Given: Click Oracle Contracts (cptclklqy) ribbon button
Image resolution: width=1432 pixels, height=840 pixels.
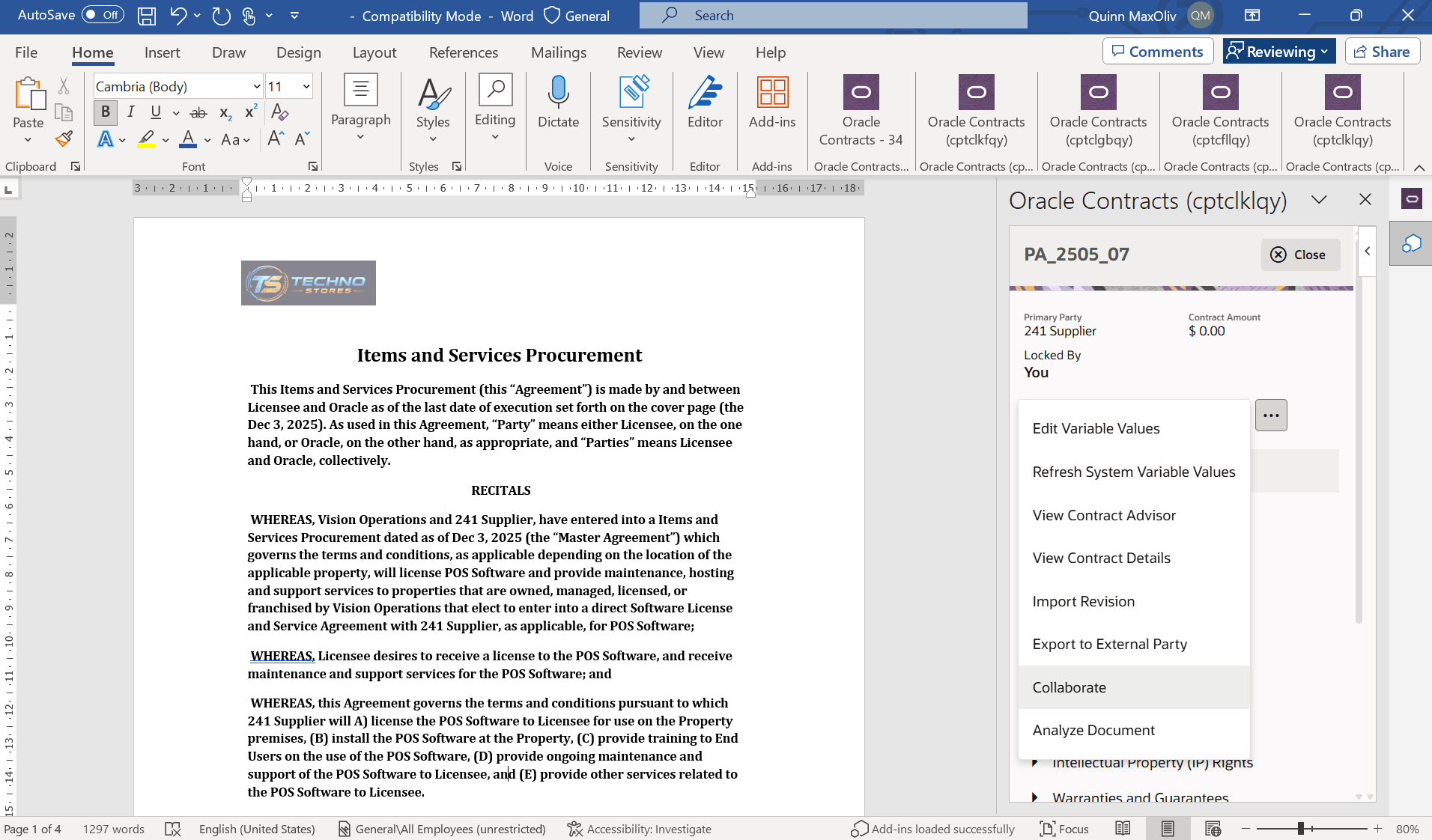Looking at the screenshot, I should click(x=1342, y=111).
